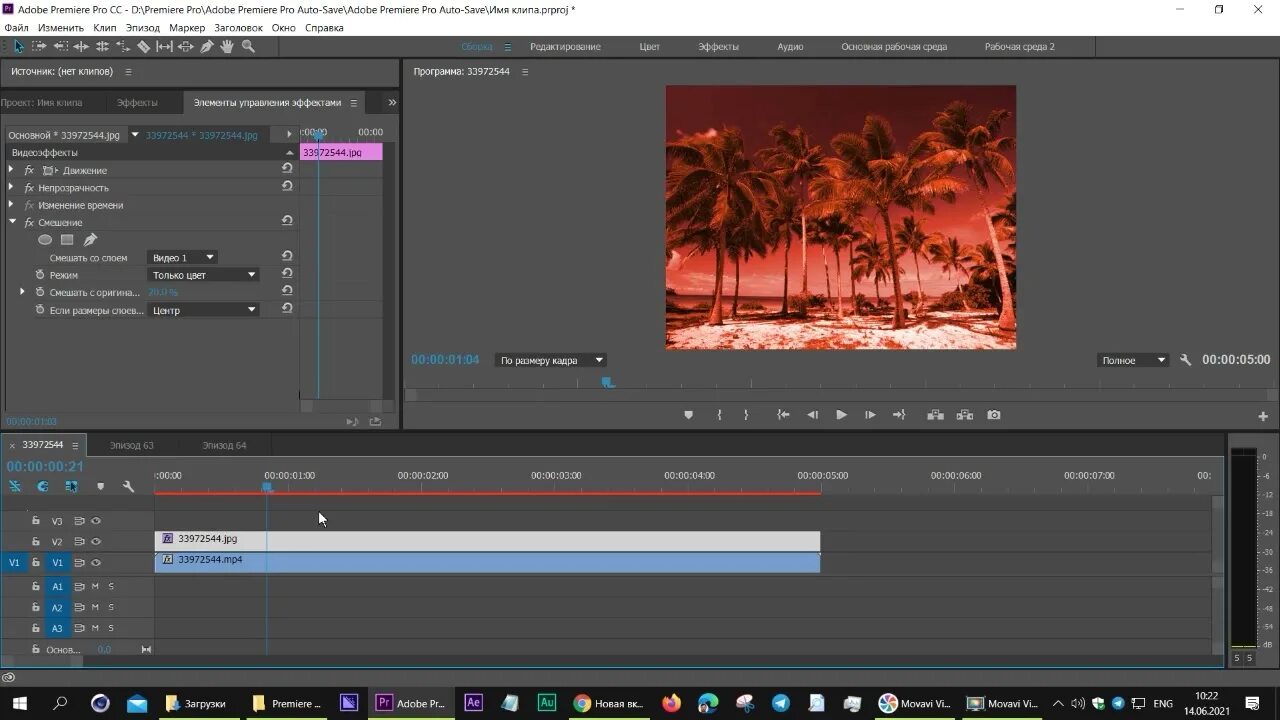
Task: Mute audio track A1
Action: [95, 587]
